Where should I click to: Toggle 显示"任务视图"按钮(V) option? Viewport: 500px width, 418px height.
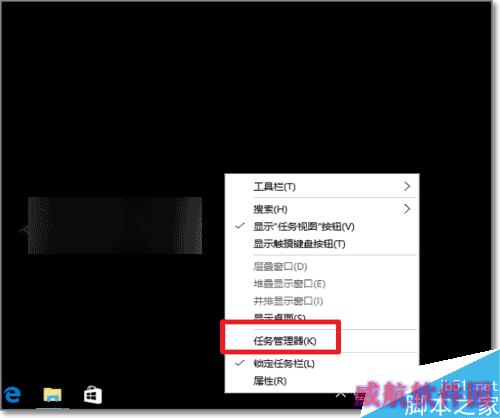click(322, 227)
